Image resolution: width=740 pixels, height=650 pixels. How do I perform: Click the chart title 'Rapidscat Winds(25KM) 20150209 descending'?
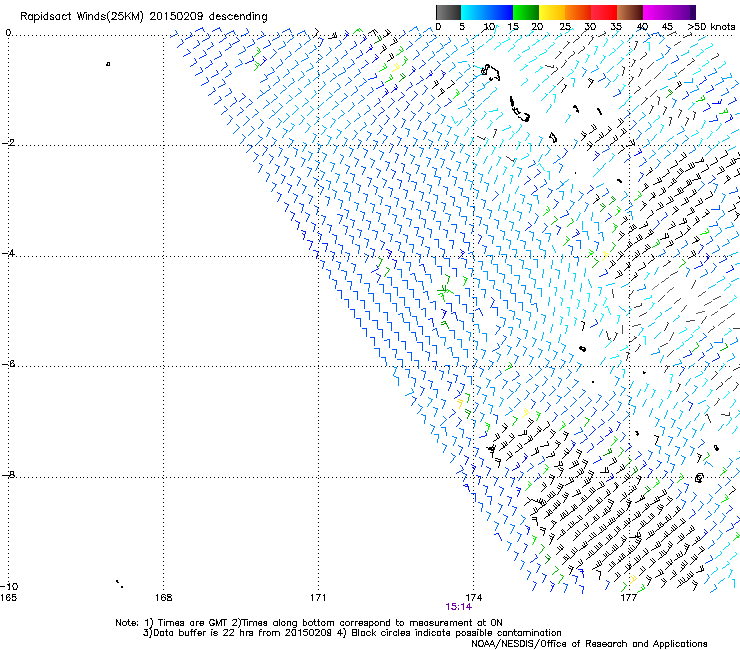point(143,17)
